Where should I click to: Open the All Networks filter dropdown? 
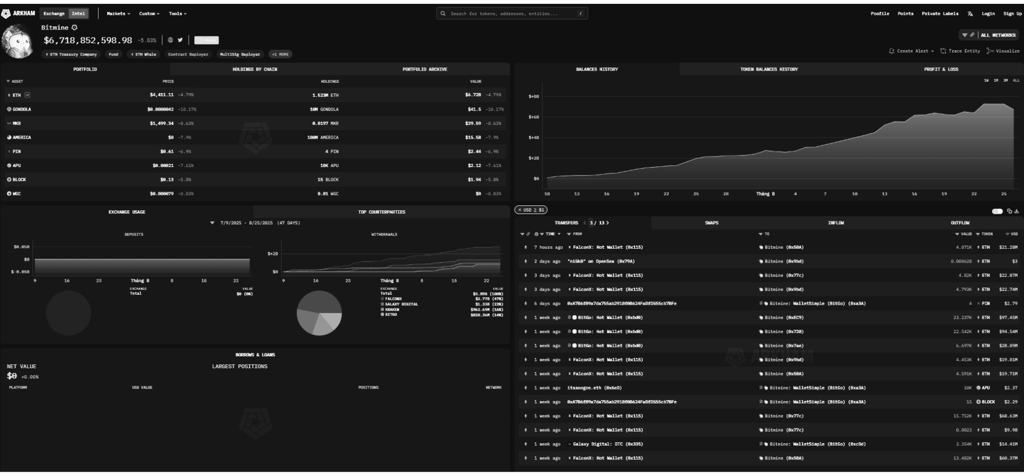point(989,35)
